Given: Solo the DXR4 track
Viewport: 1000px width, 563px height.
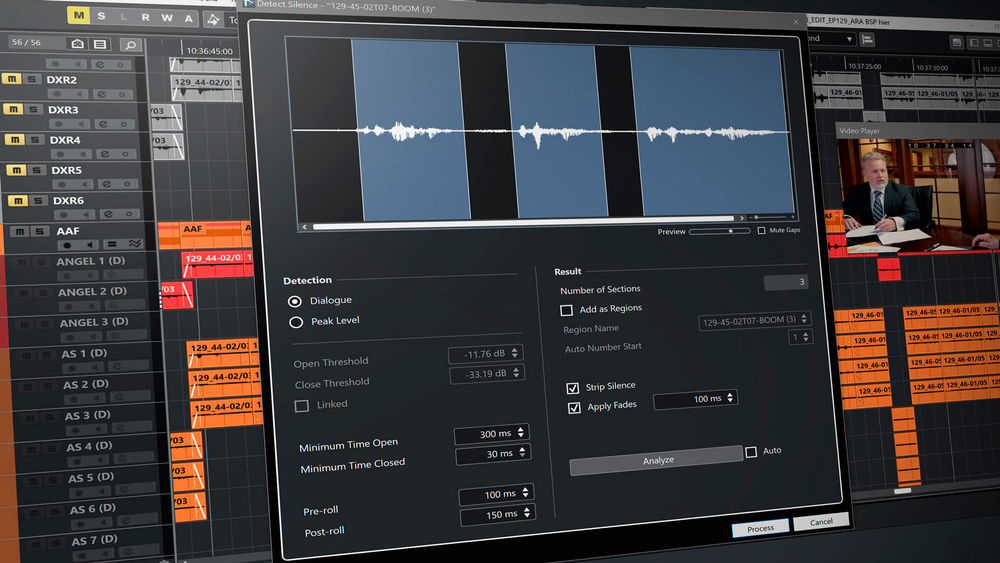Looking at the screenshot, I should click(x=33, y=140).
